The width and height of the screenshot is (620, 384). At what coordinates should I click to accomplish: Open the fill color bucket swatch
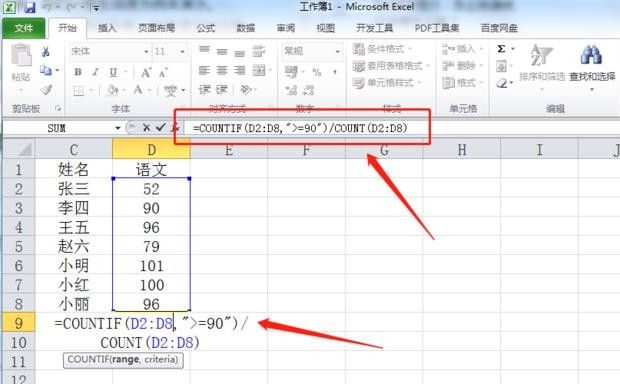click(113, 91)
